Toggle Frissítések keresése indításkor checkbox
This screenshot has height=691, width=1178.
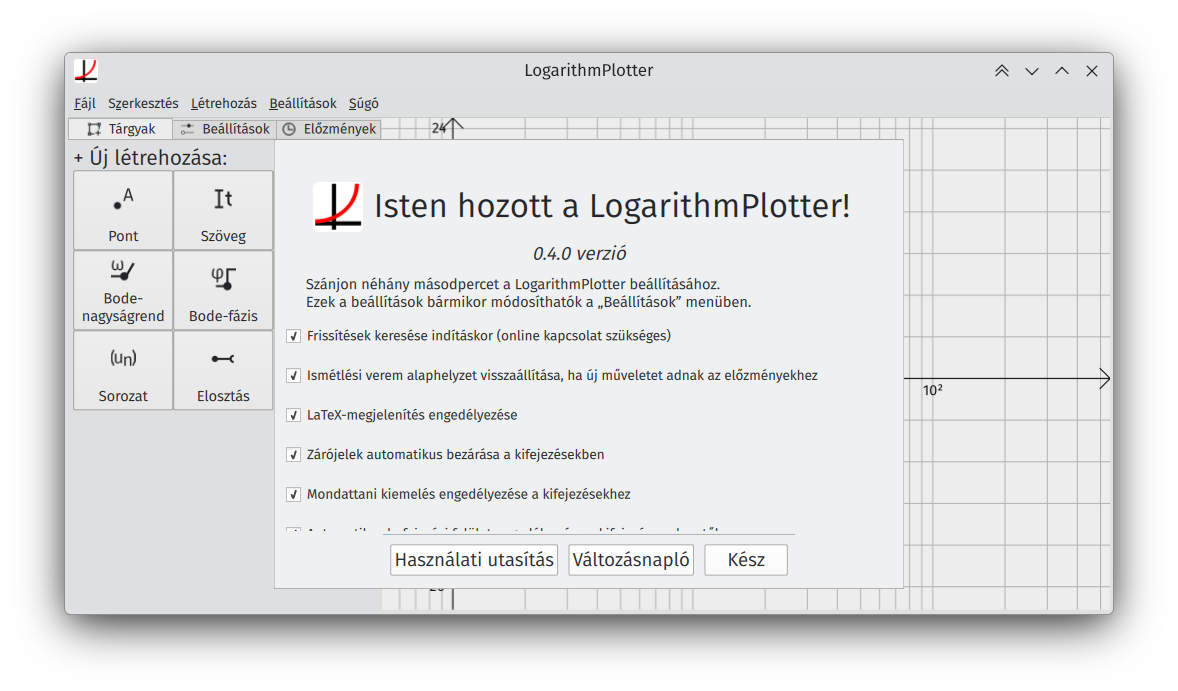click(294, 336)
